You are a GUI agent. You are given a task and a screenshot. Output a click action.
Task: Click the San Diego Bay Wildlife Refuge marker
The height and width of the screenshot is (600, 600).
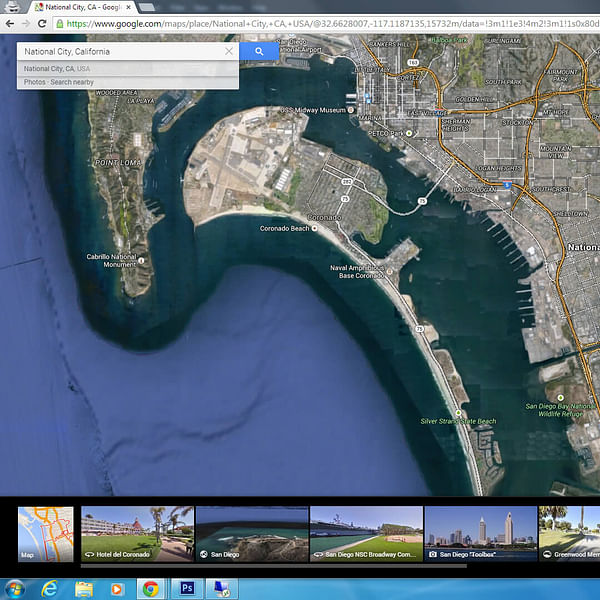click(x=560, y=398)
